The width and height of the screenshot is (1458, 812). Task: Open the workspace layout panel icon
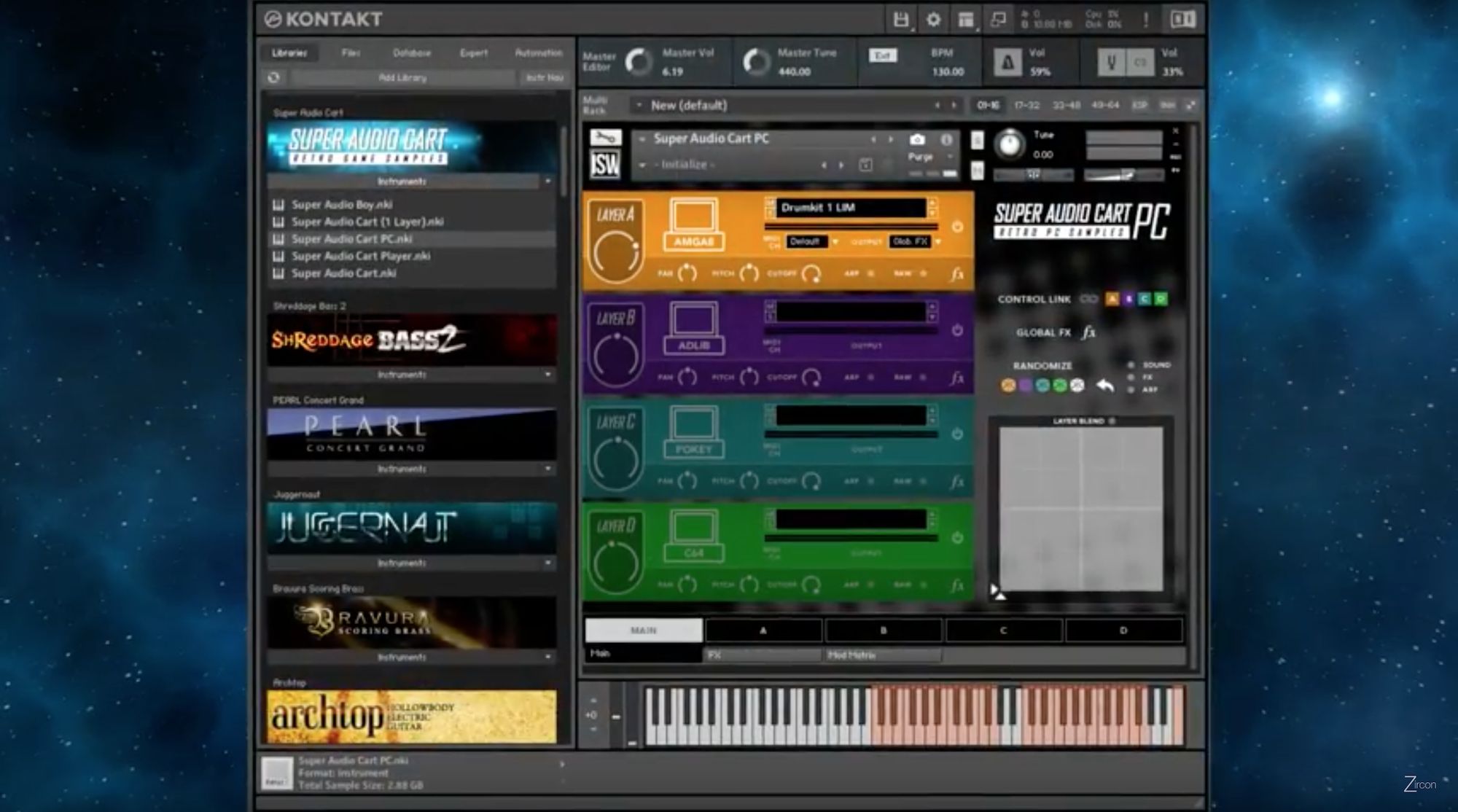(966, 20)
